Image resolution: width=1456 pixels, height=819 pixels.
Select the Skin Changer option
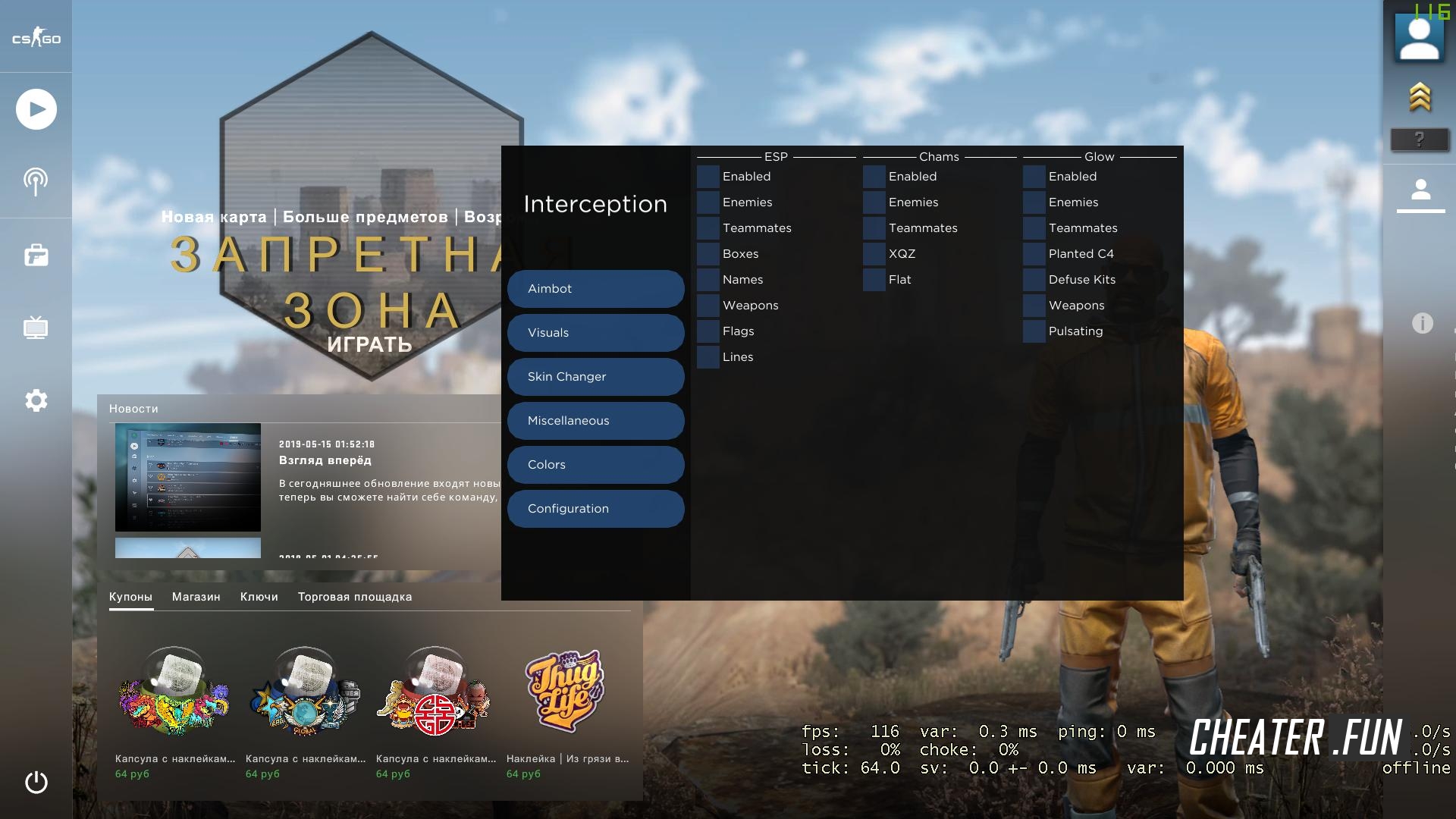(595, 376)
